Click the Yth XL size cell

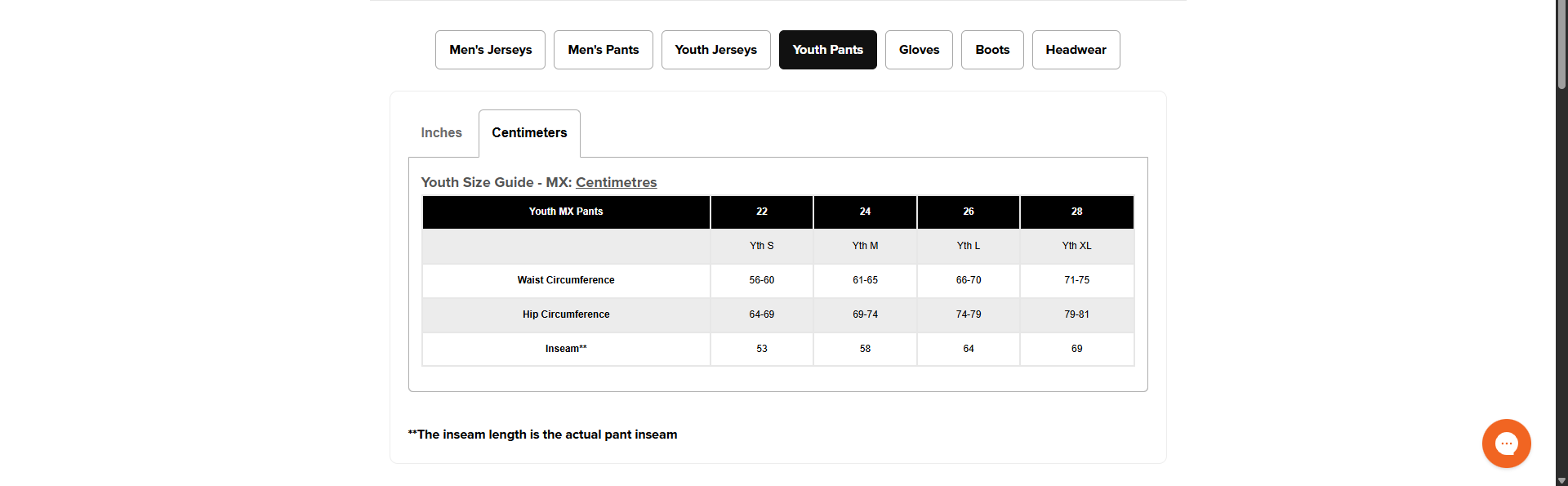(1076, 246)
